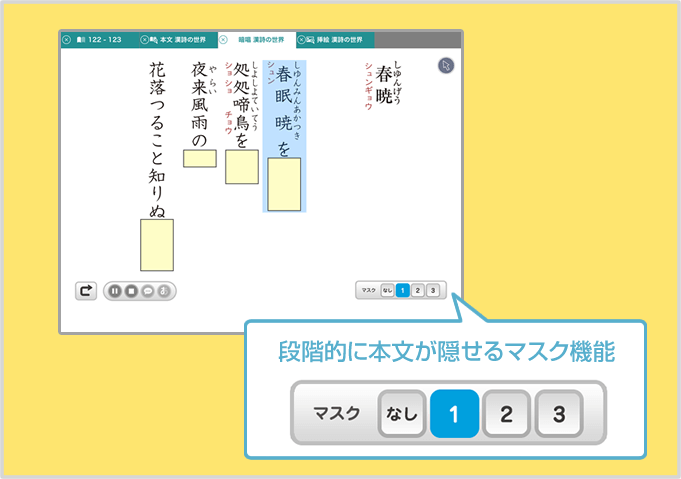Select mask level 2 in the small app toolbar
This screenshot has width=681, height=479.
[418, 290]
